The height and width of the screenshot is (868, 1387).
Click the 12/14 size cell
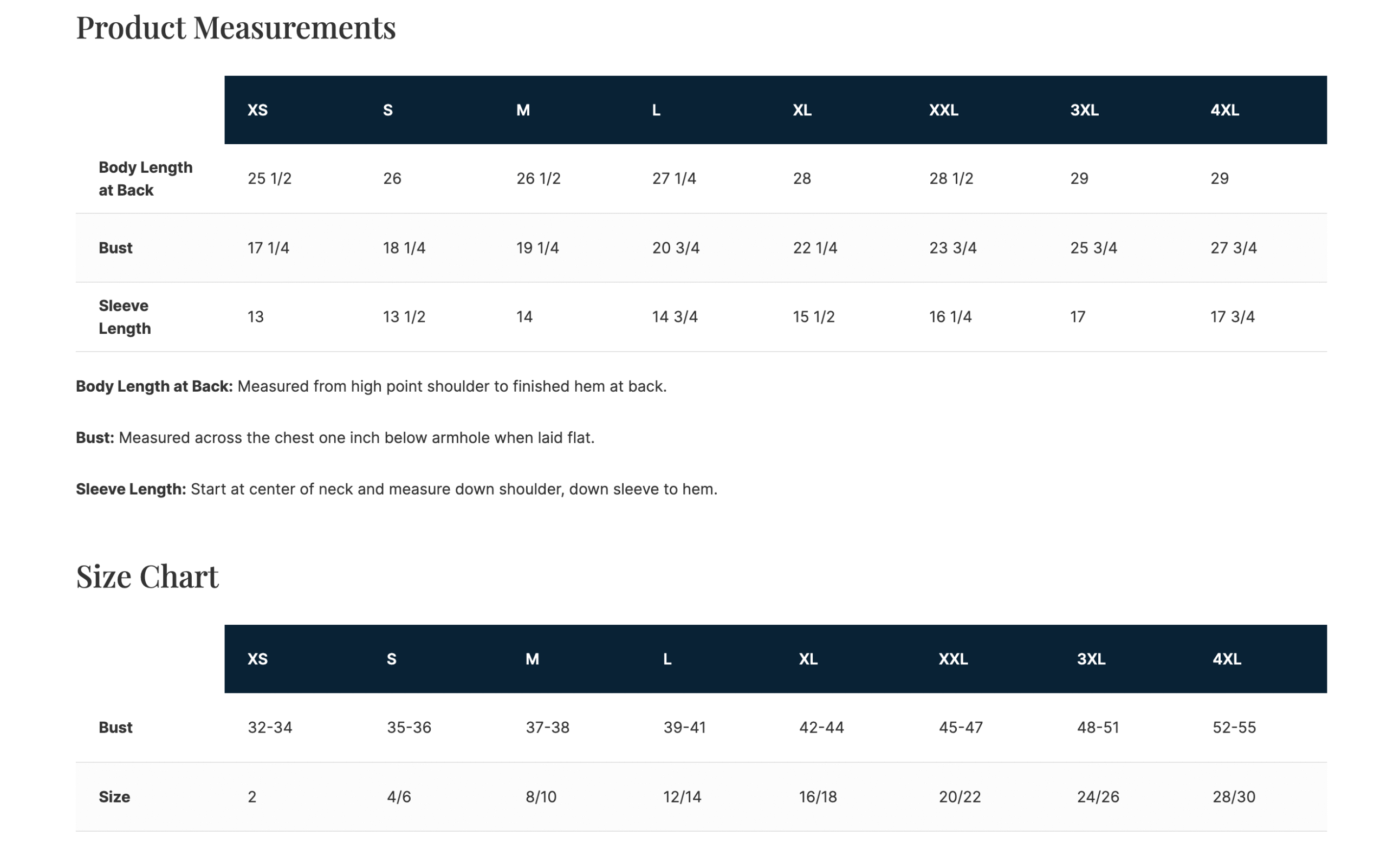[682, 797]
